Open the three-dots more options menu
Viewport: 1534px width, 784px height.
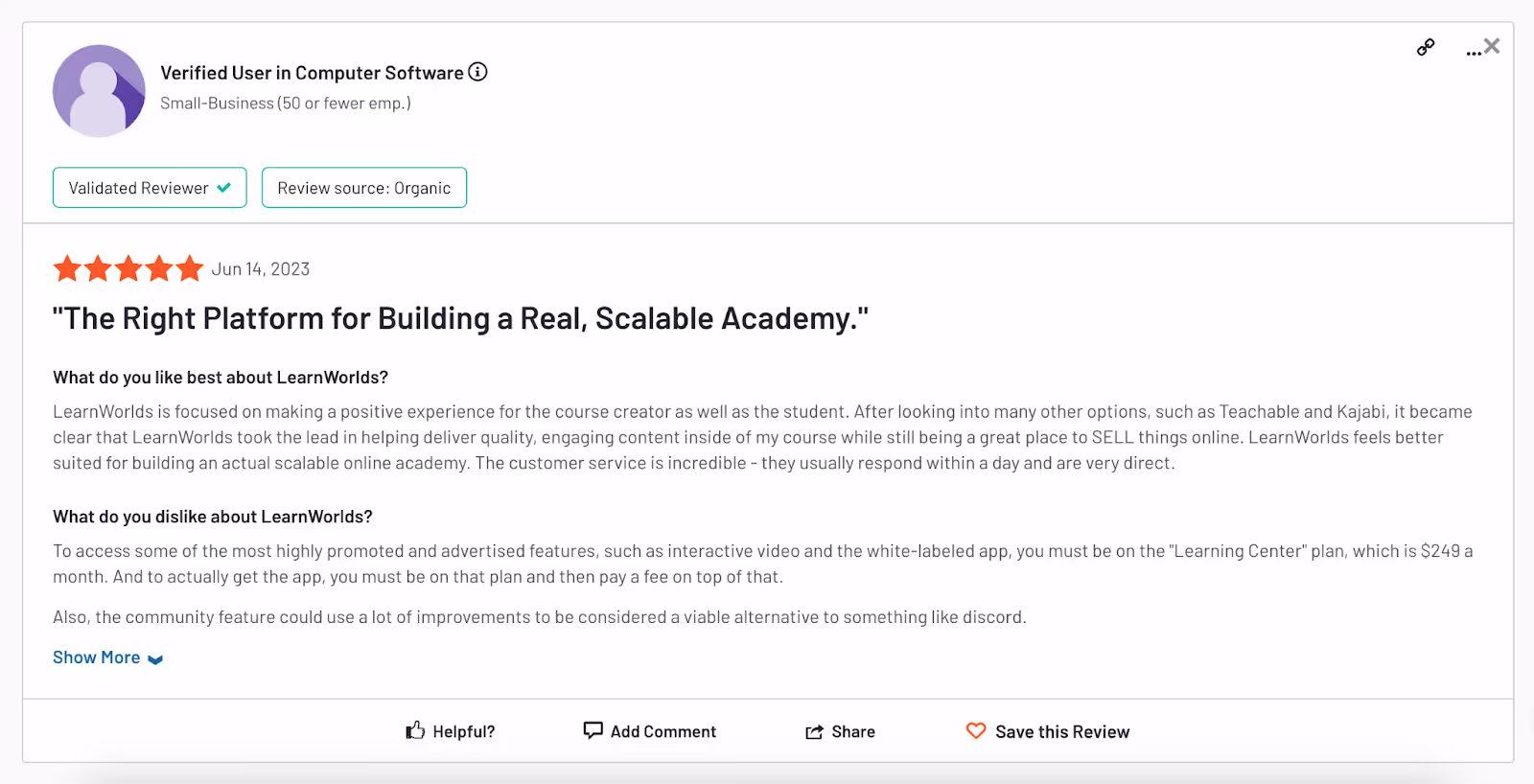(1474, 52)
